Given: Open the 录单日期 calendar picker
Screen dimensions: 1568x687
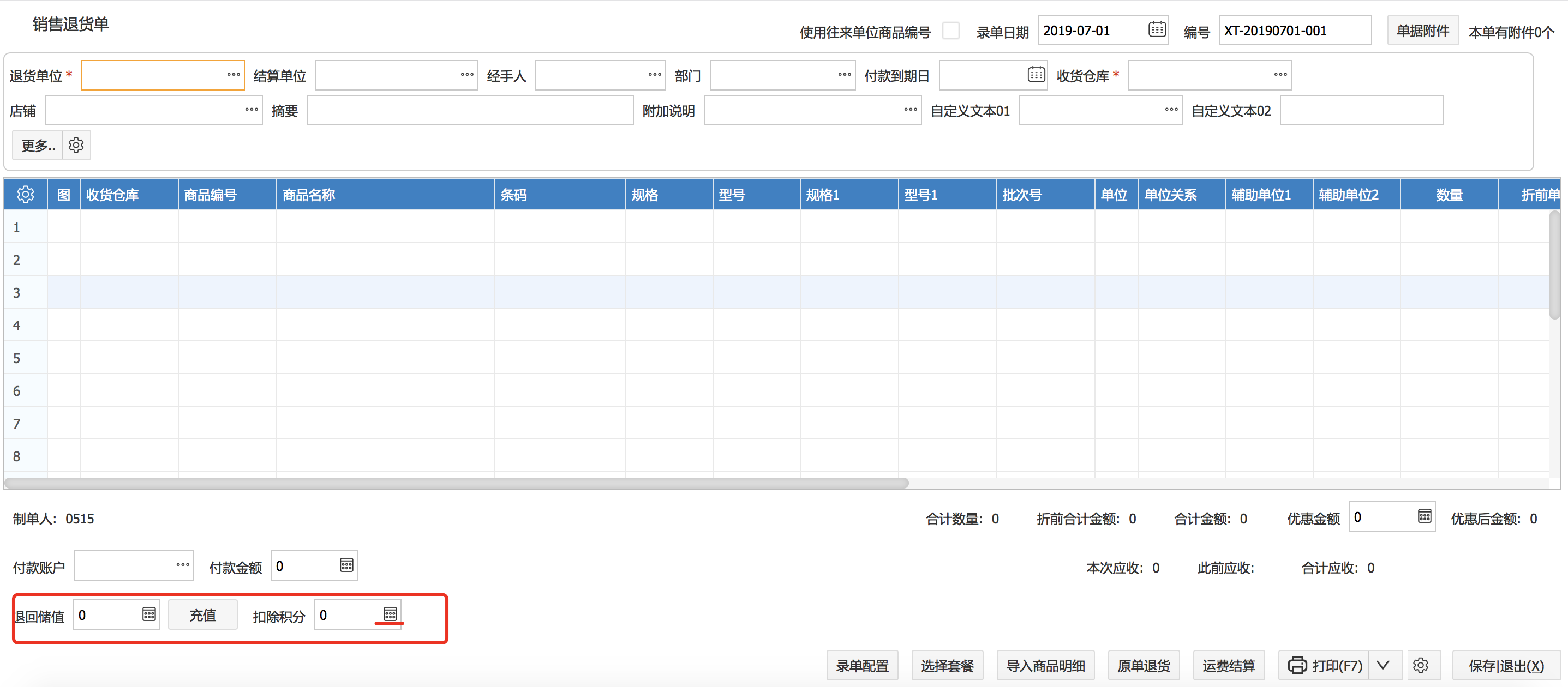Looking at the screenshot, I should (x=1157, y=29).
